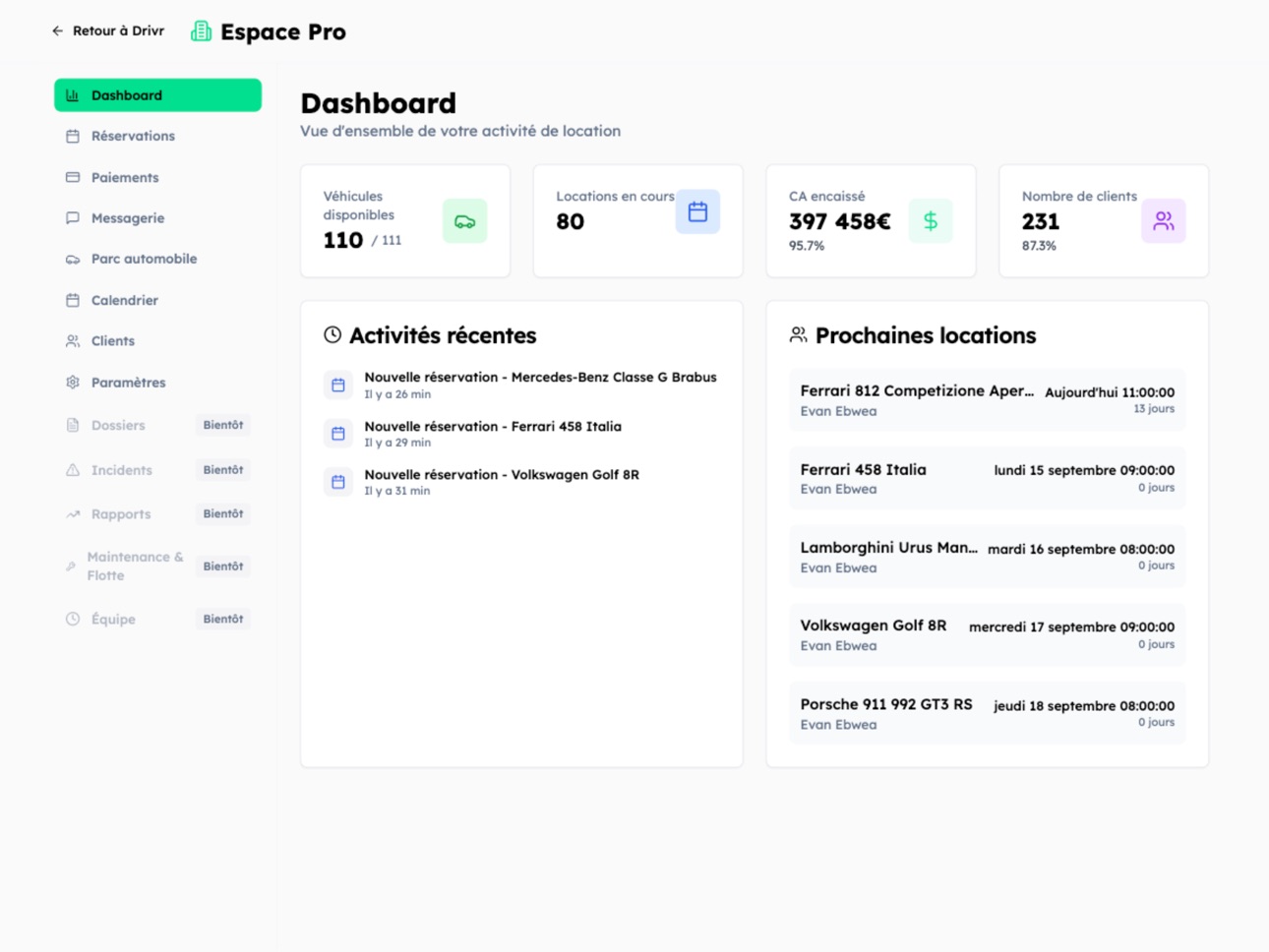Image resolution: width=1269 pixels, height=952 pixels.
Task: Click the 397 458€ revenue value
Action: pyautogui.click(x=839, y=222)
